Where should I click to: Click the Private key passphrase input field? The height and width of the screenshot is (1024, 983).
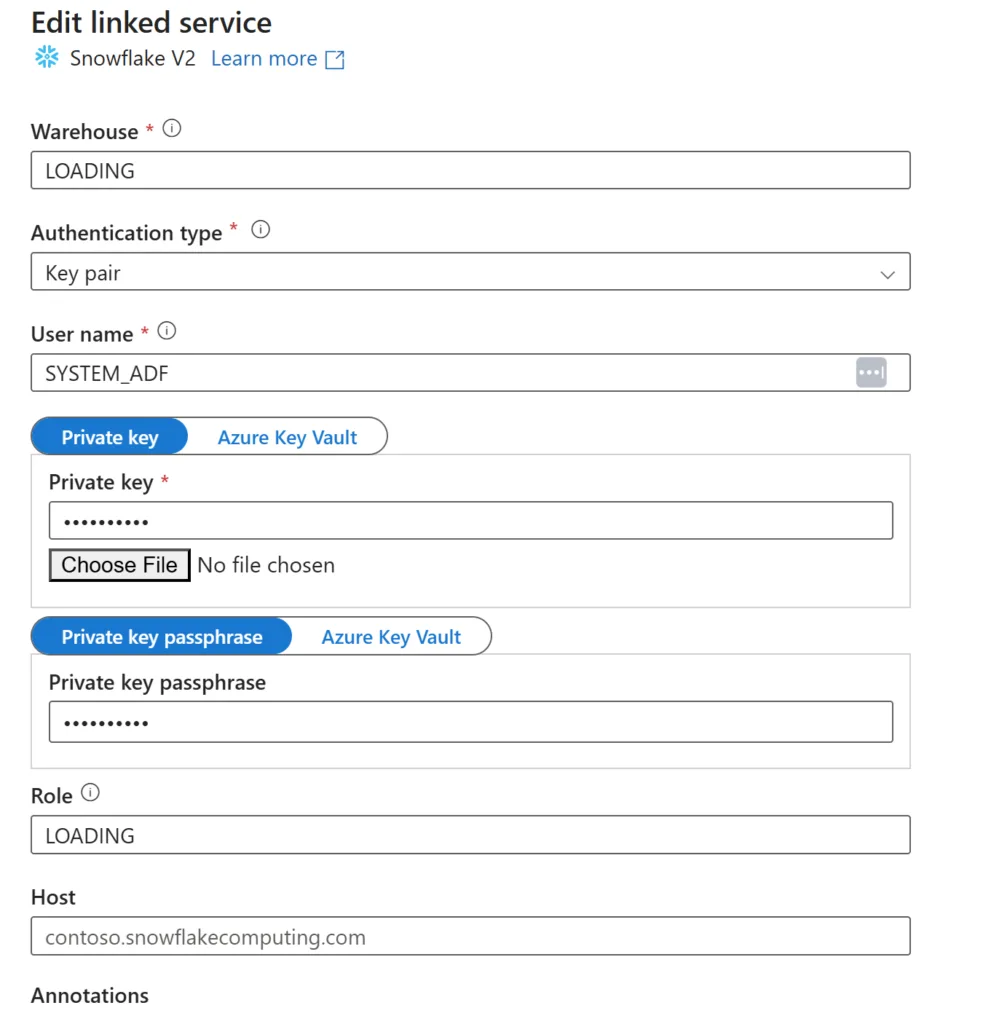[x=471, y=722]
